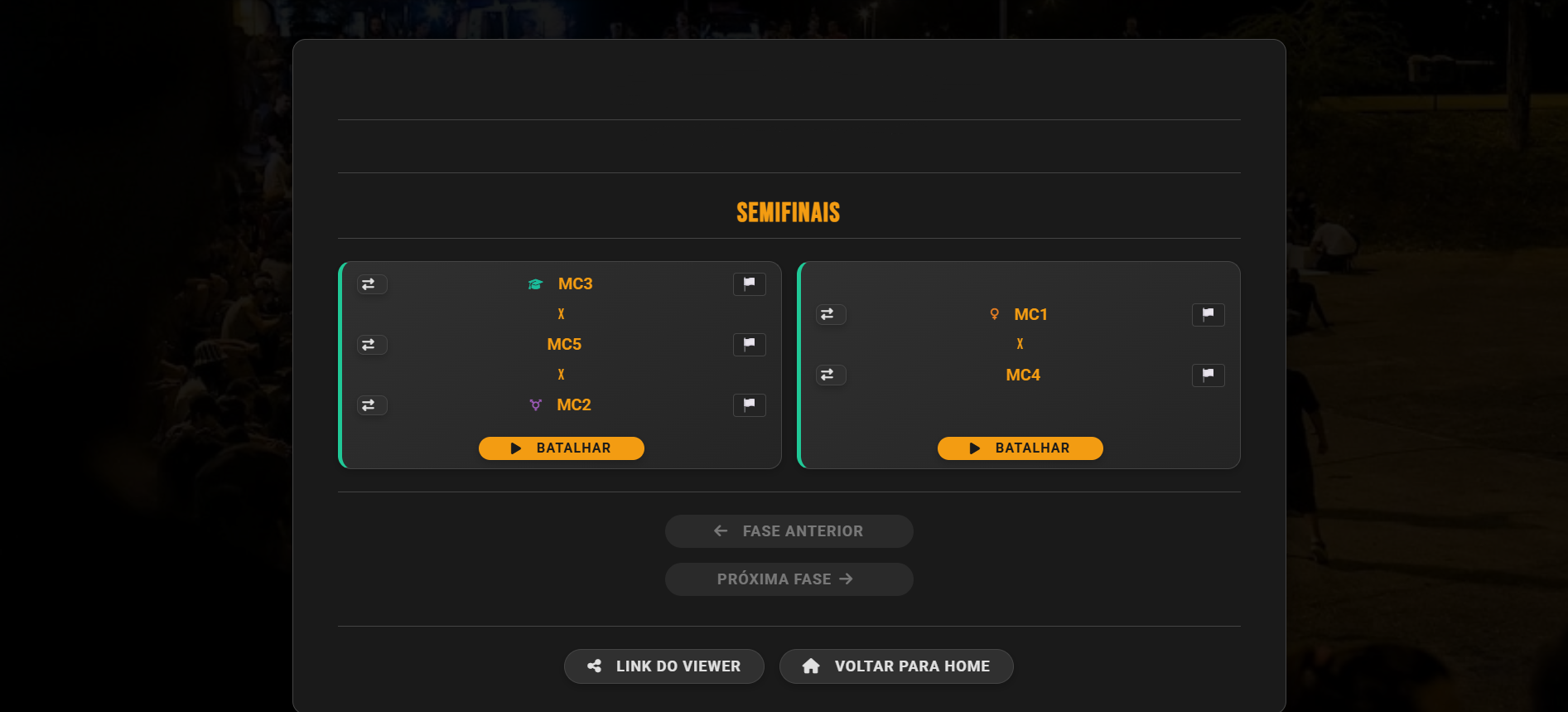Click the flag icon for MC1
This screenshot has width=1568, height=712.
[x=1208, y=315]
